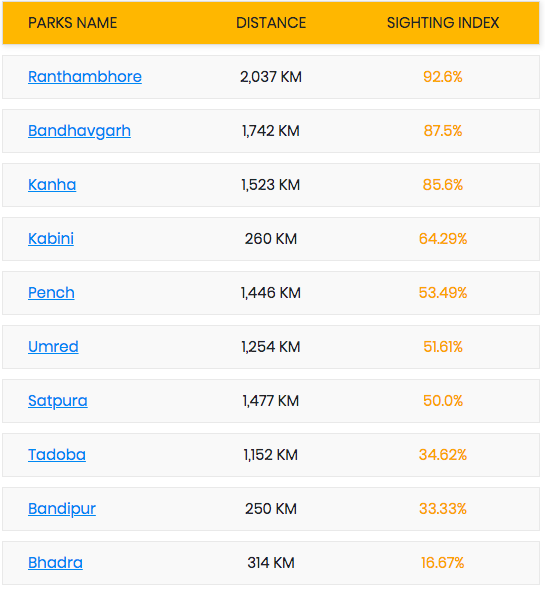Select the 92.6% sighting index value
This screenshot has height=594, width=545.
pos(443,77)
